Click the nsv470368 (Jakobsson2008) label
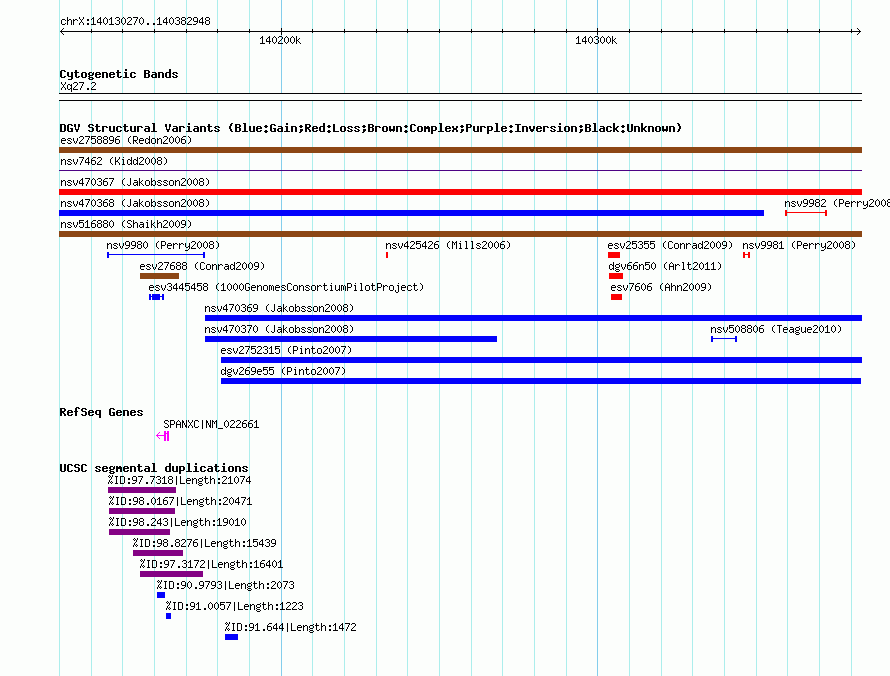Viewport: 890px width, 676px height. (x=135, y=203)
